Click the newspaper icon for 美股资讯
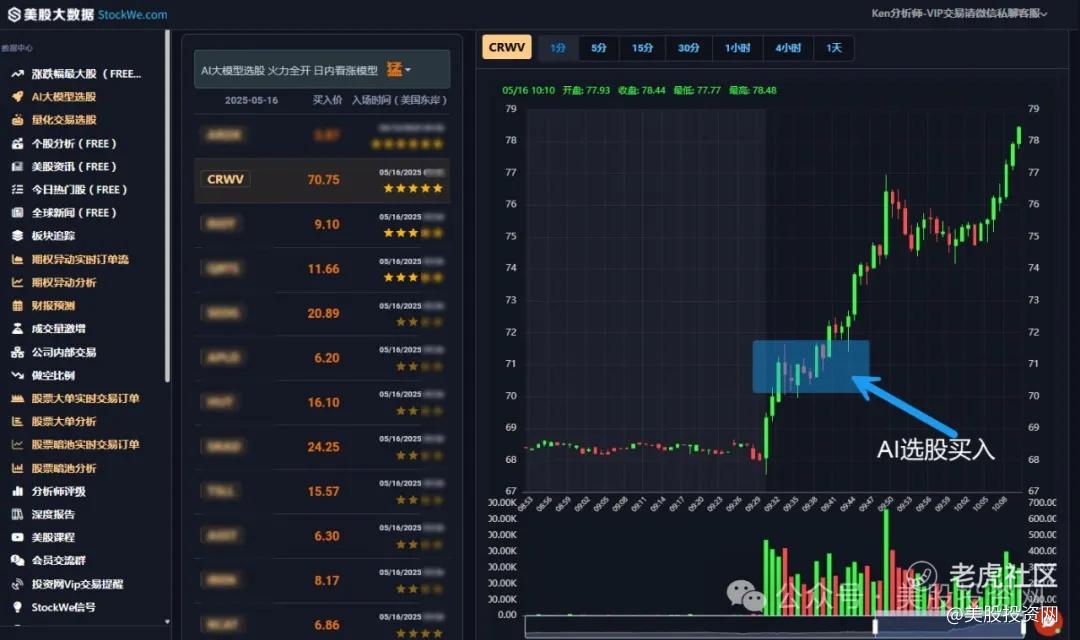 click(17, 166)
